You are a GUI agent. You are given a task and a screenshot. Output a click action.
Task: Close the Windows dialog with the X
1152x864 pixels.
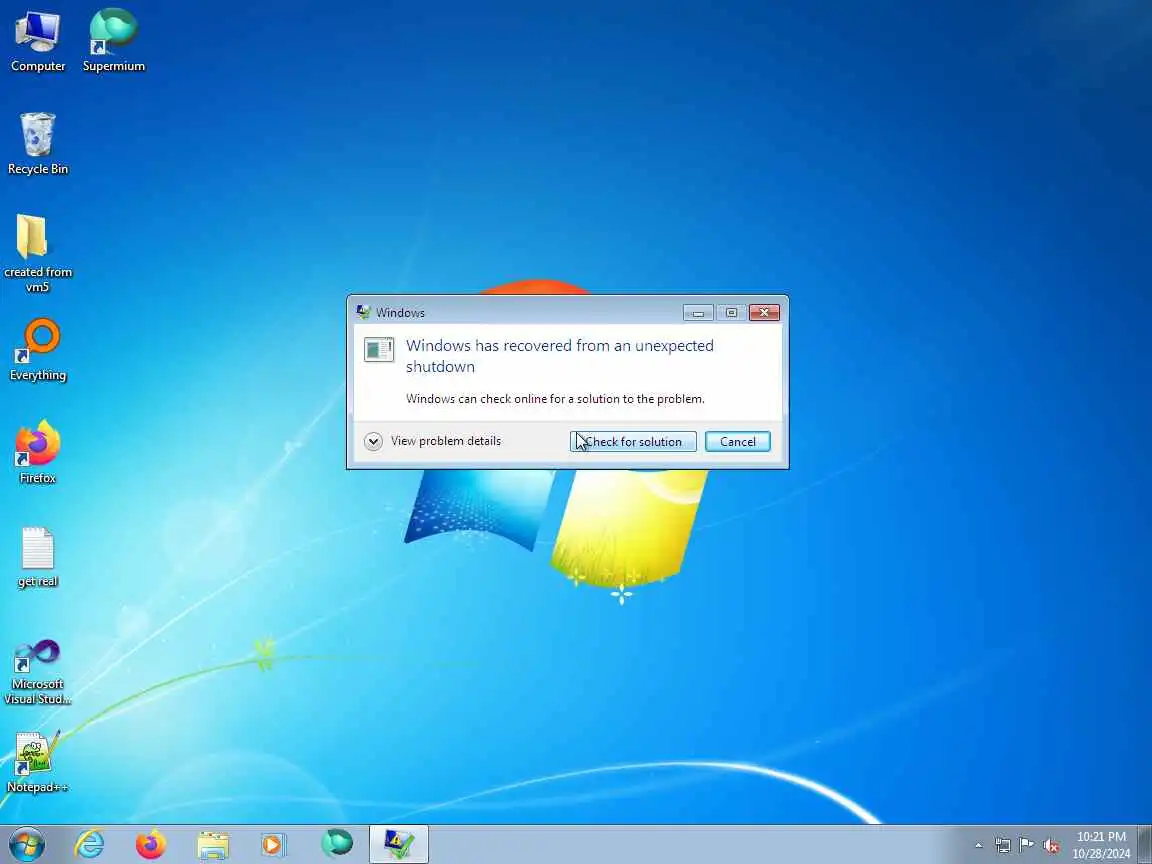pyautogui.click(x=764, y=313)
